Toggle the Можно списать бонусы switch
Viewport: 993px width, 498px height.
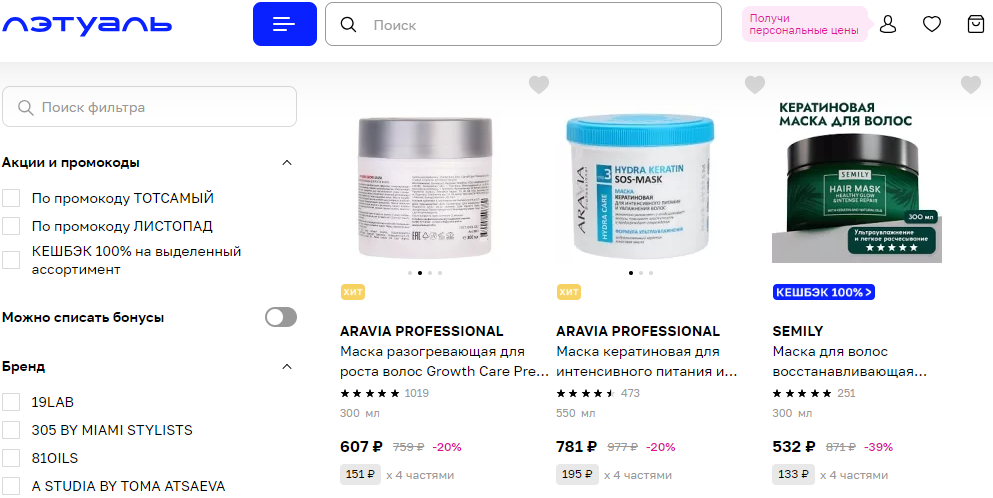coord(281,317)
